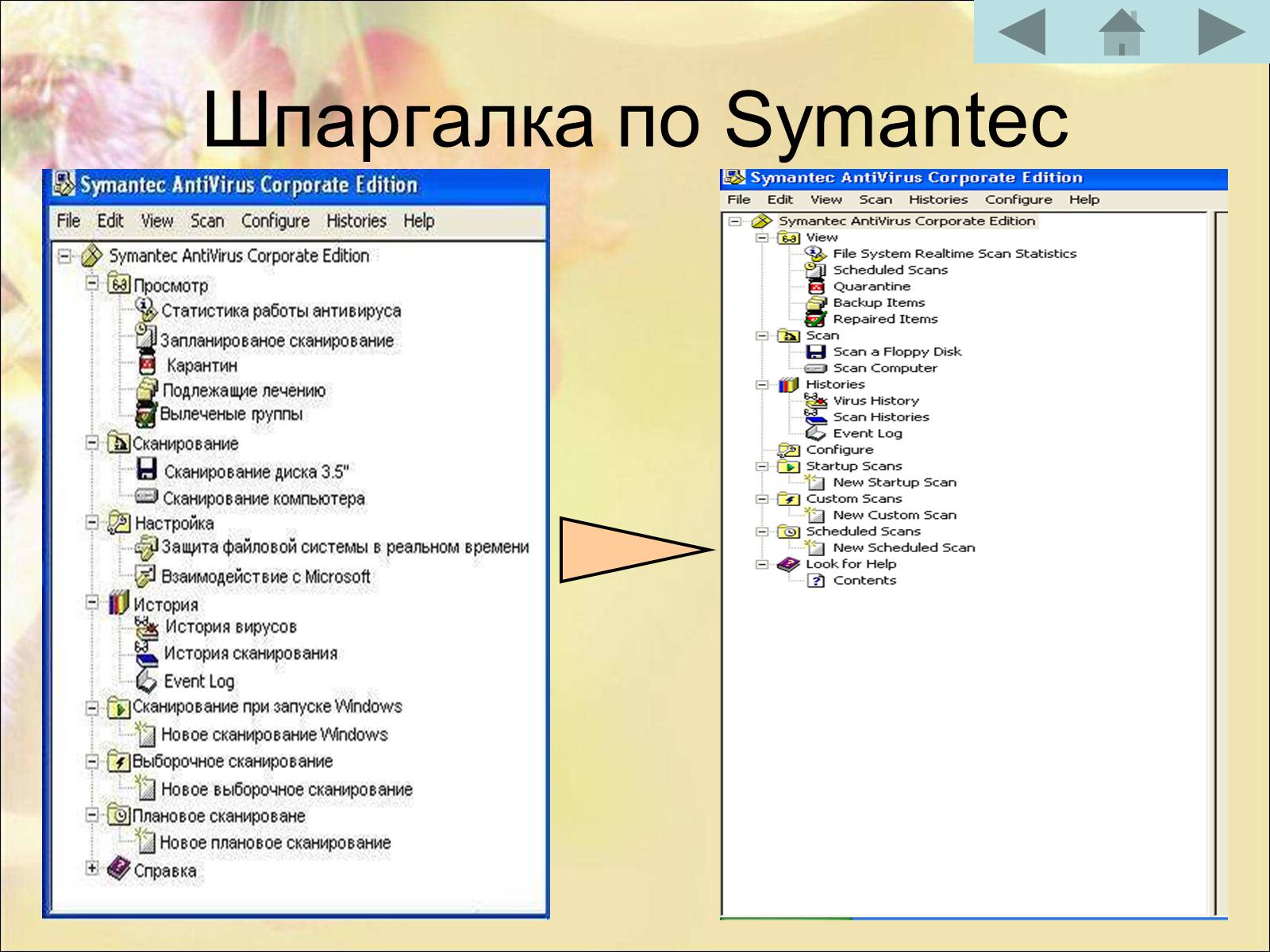Go to the previous slide with back arrow

1022,32
